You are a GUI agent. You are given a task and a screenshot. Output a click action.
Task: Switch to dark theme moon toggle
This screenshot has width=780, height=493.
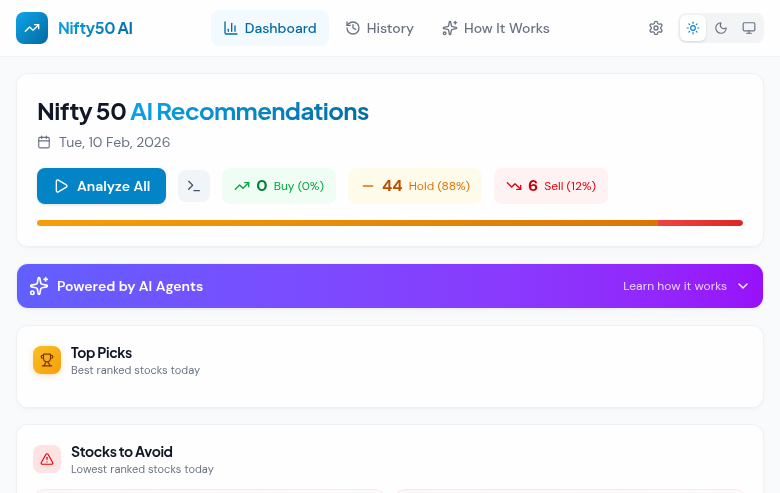click(x=721, y=28)
